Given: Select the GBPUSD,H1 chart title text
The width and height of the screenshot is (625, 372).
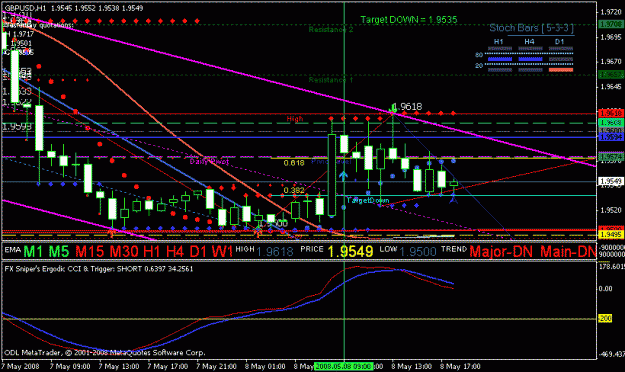Looking at the screenshot, I should pyautogui.click(x=26, y=8).
